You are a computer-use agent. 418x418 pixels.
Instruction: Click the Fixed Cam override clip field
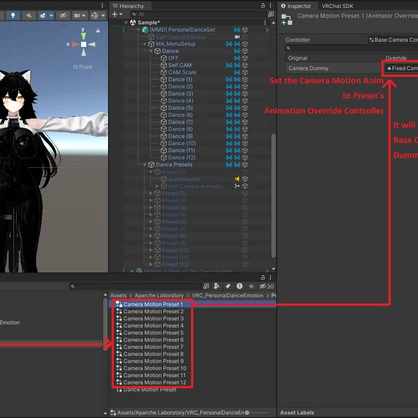coord(400,68)
